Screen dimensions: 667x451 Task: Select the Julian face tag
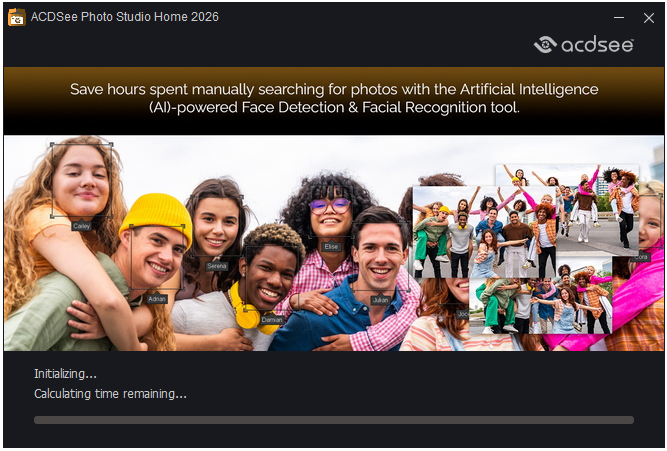380,300
